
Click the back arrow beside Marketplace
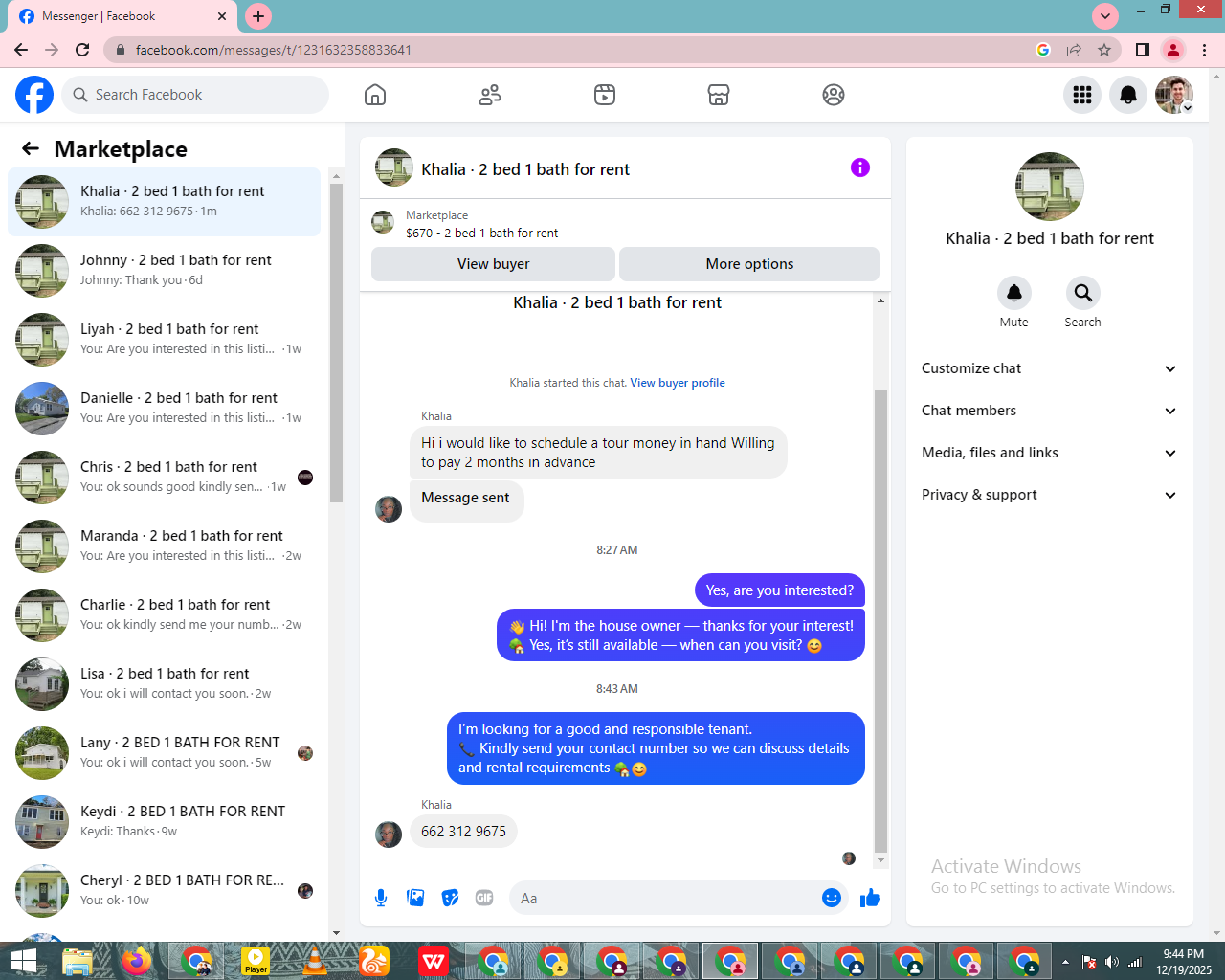tap(31, 148)
